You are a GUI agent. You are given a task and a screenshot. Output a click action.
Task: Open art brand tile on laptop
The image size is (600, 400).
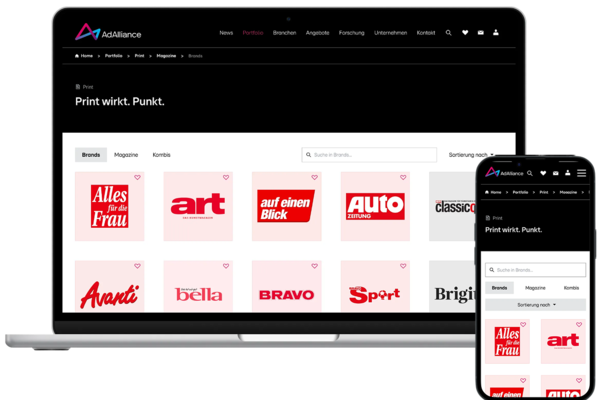pyautogui.click(x=198, y=207)
